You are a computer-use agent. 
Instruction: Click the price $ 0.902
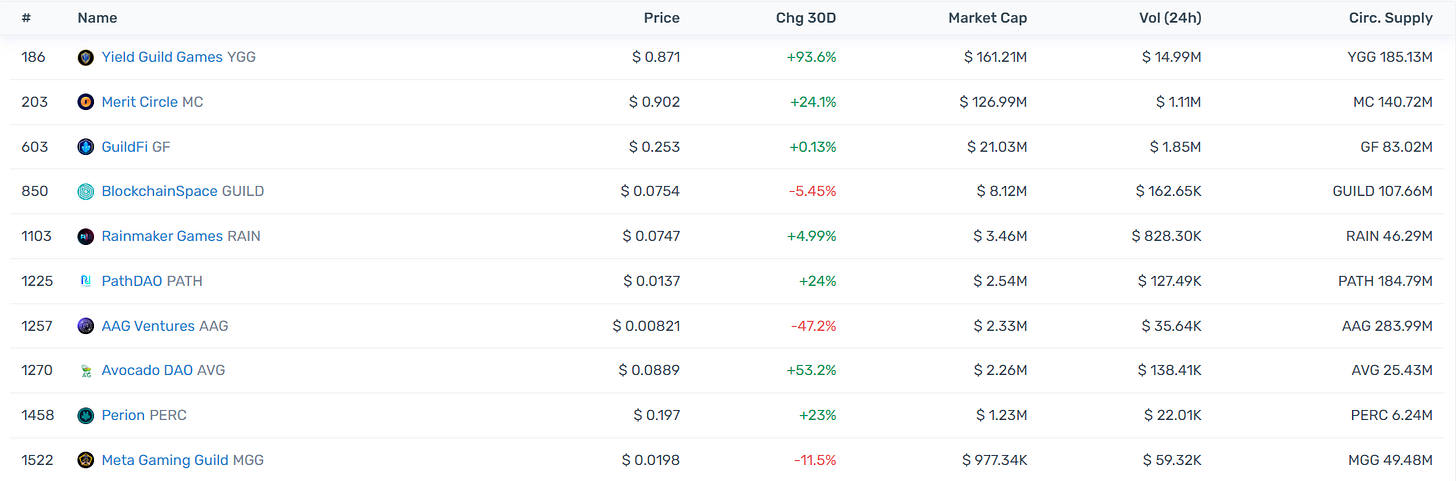[655, 102]
